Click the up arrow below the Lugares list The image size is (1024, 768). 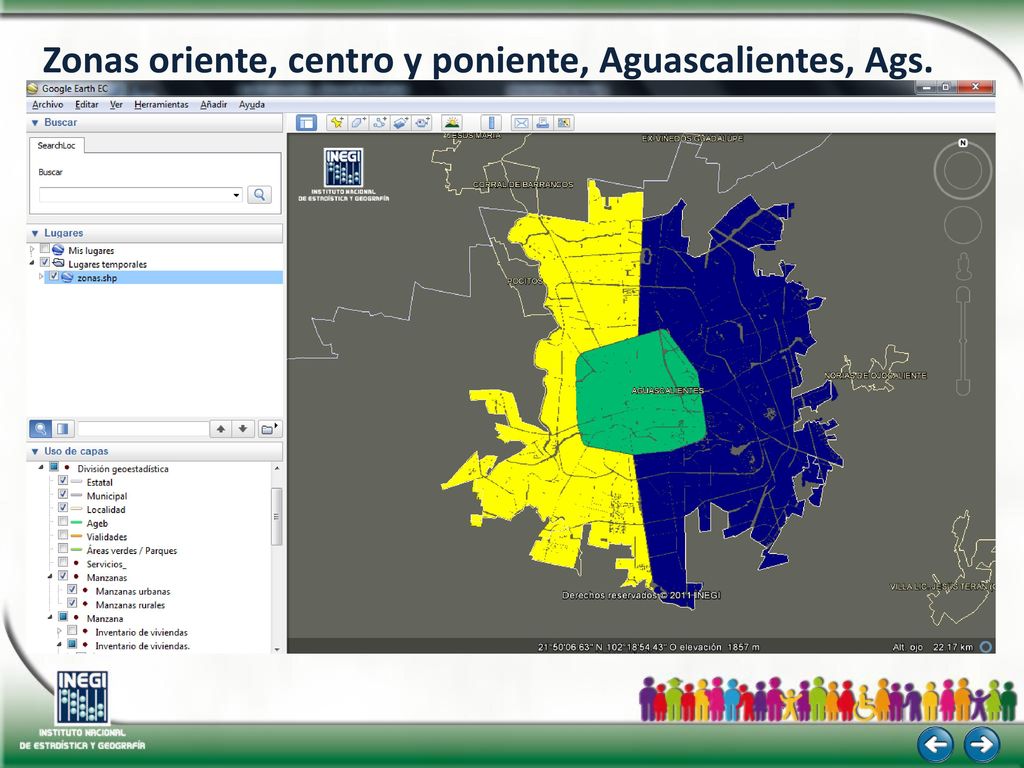pyautogui.click(x=221, y=429)
